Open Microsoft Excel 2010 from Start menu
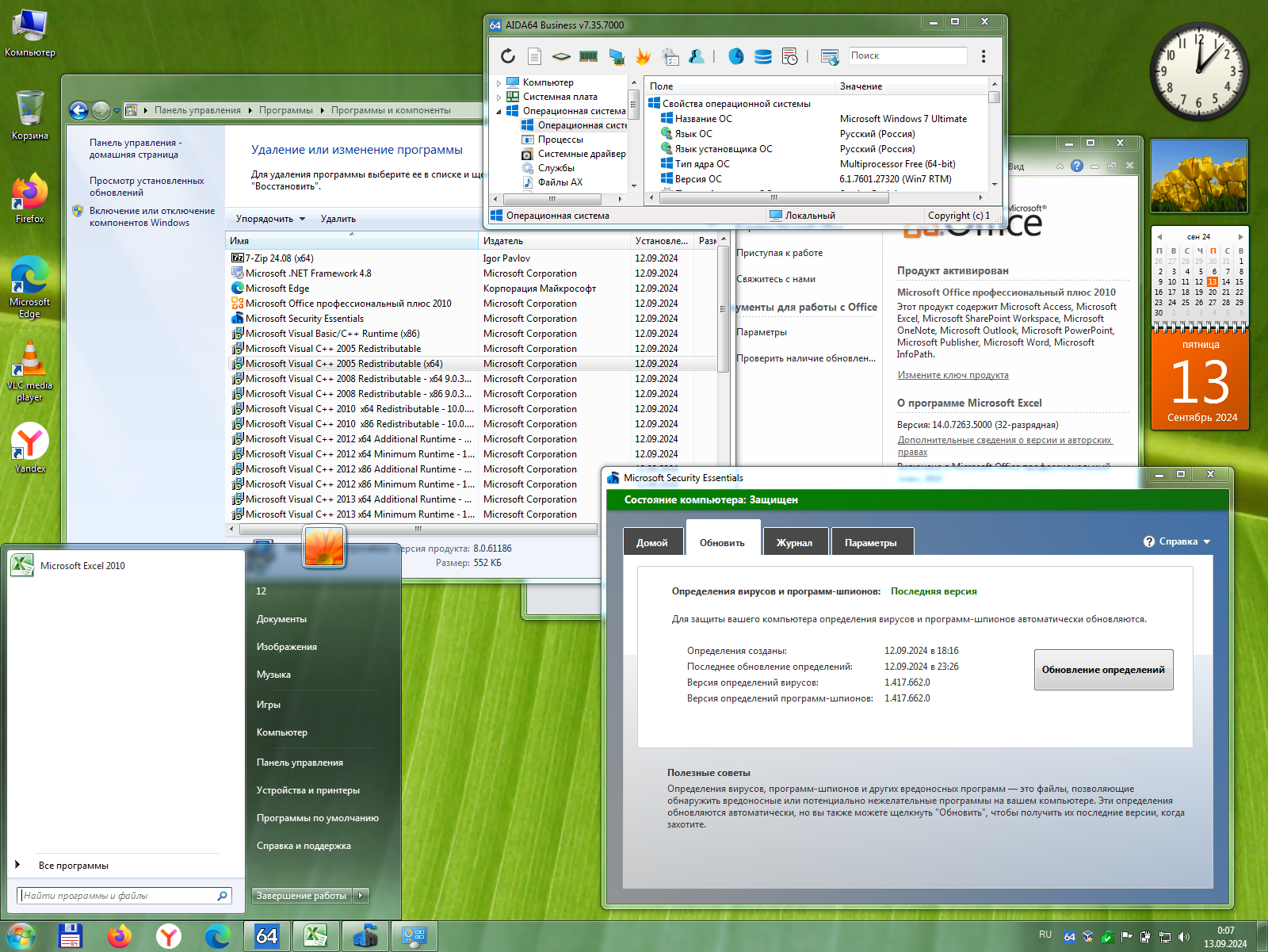This screenshot has height=952, width=1268. (127, 565)
